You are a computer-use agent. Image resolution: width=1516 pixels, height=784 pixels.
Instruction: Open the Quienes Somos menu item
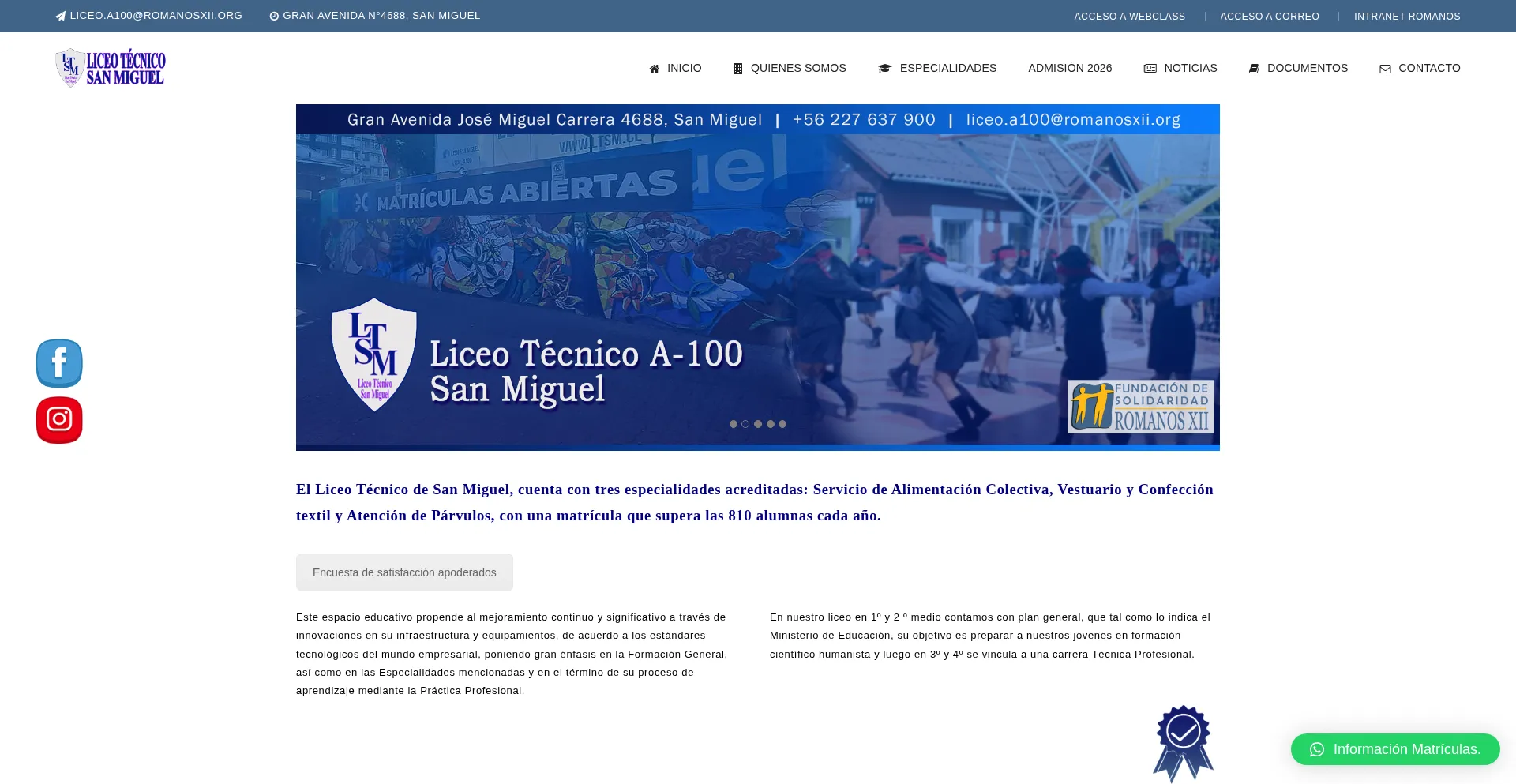(790, 68)
